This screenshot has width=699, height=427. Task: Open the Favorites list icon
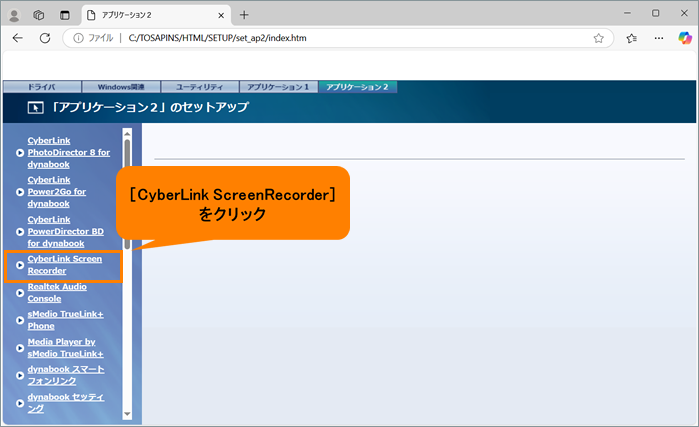click(x=631, y=38)
